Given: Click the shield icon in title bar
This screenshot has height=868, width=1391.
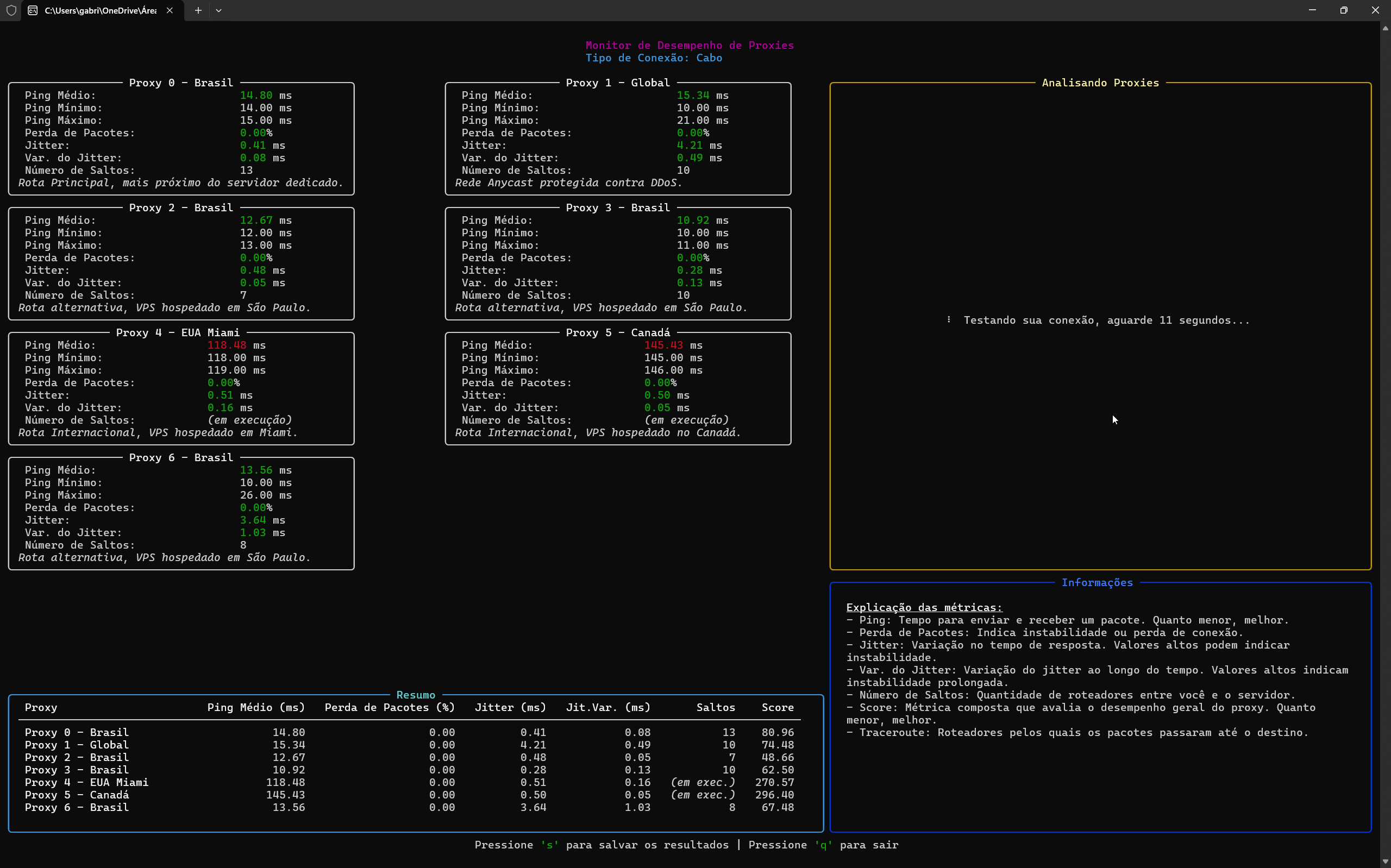Looking at the screenshot, I should coord(11,10).
